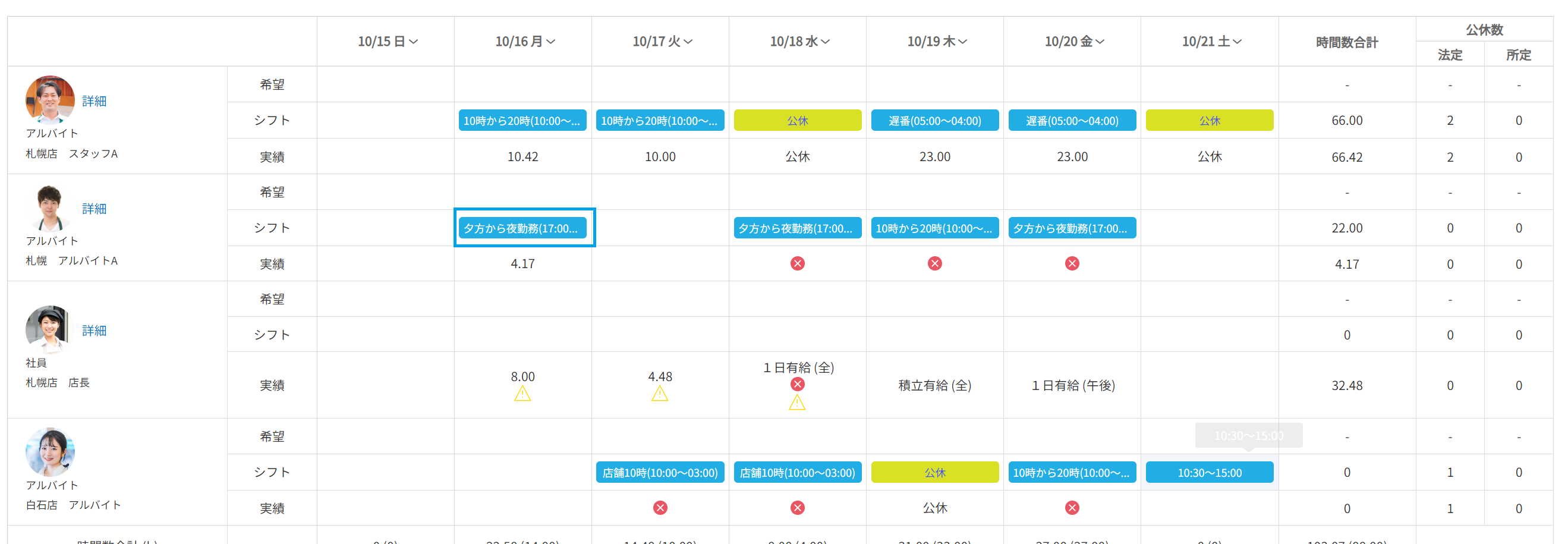Click red error icon on 10/20 for 白石店 アルバイト
Screen dimensions: 1568x544
point(1072,508)
